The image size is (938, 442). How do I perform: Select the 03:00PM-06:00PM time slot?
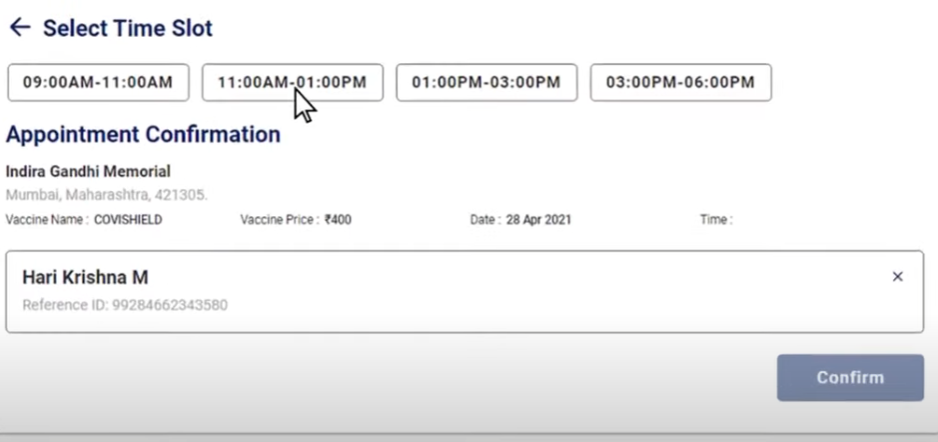[x=680, y=83]
